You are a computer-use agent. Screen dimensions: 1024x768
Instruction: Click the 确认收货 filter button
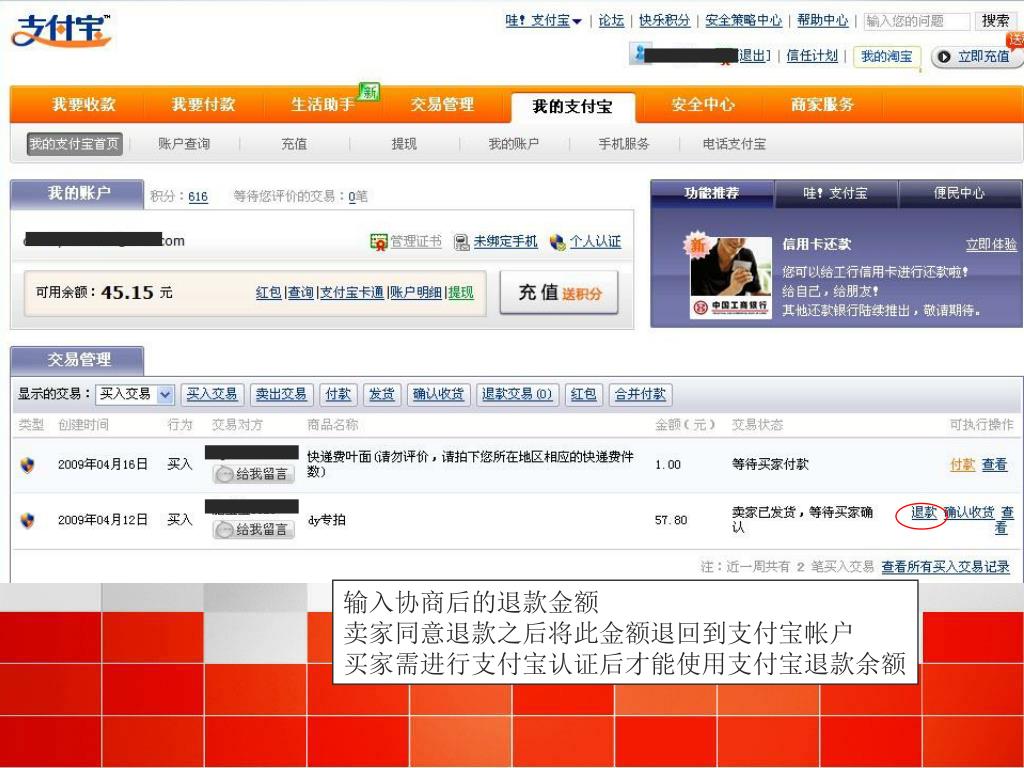439,394
